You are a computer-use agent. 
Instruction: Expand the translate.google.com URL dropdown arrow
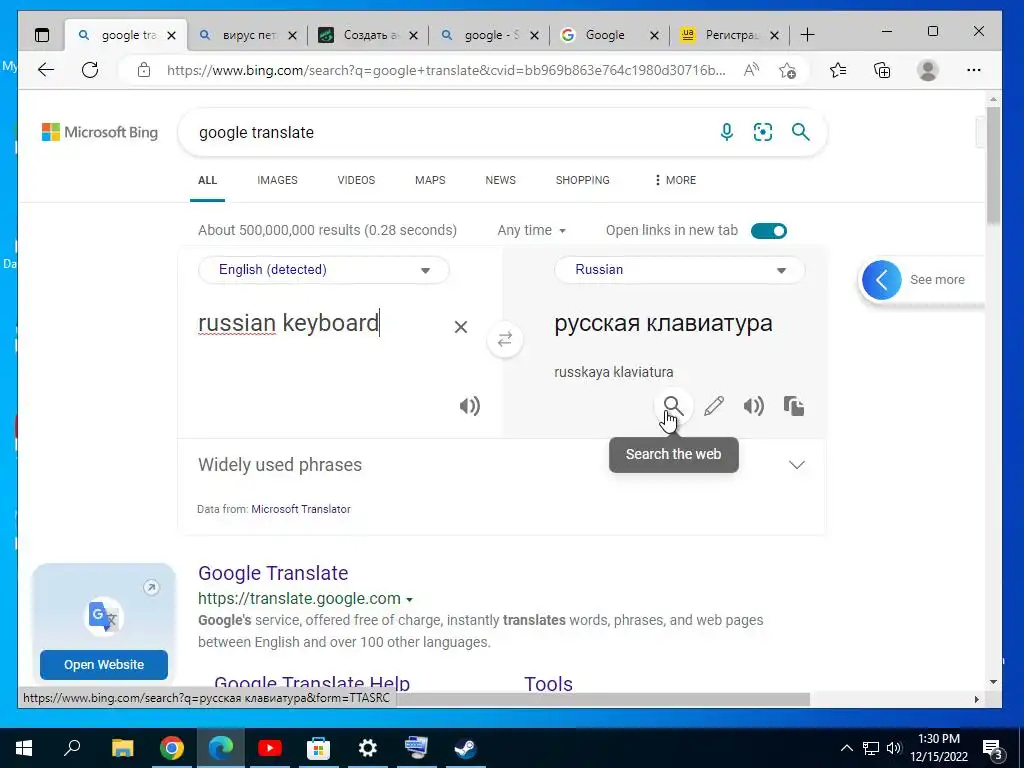pyautogui.click(x=409, y=600)
